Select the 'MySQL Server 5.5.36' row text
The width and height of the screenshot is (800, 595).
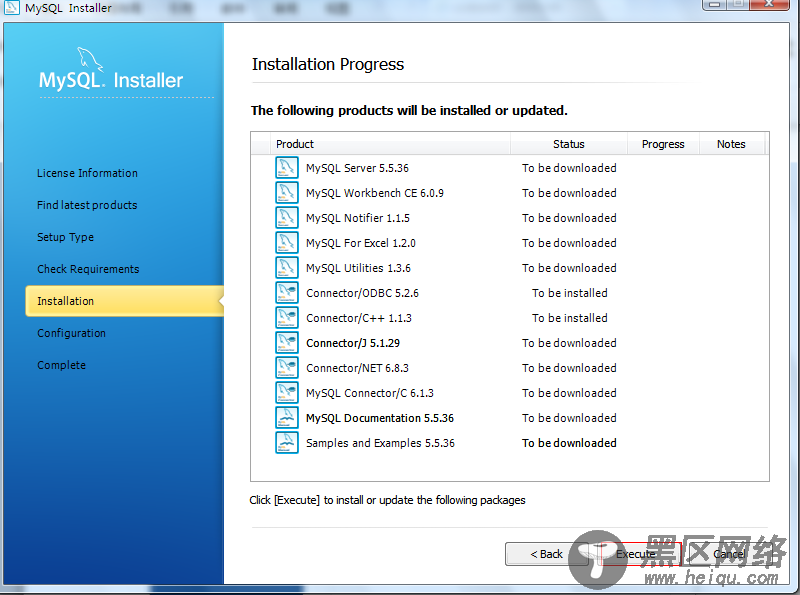click(x=357, y=168)
